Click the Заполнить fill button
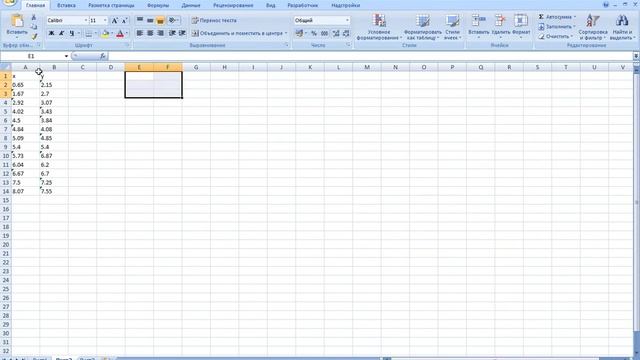This screenshot has height=360, width=640. (x=555, y=27)
